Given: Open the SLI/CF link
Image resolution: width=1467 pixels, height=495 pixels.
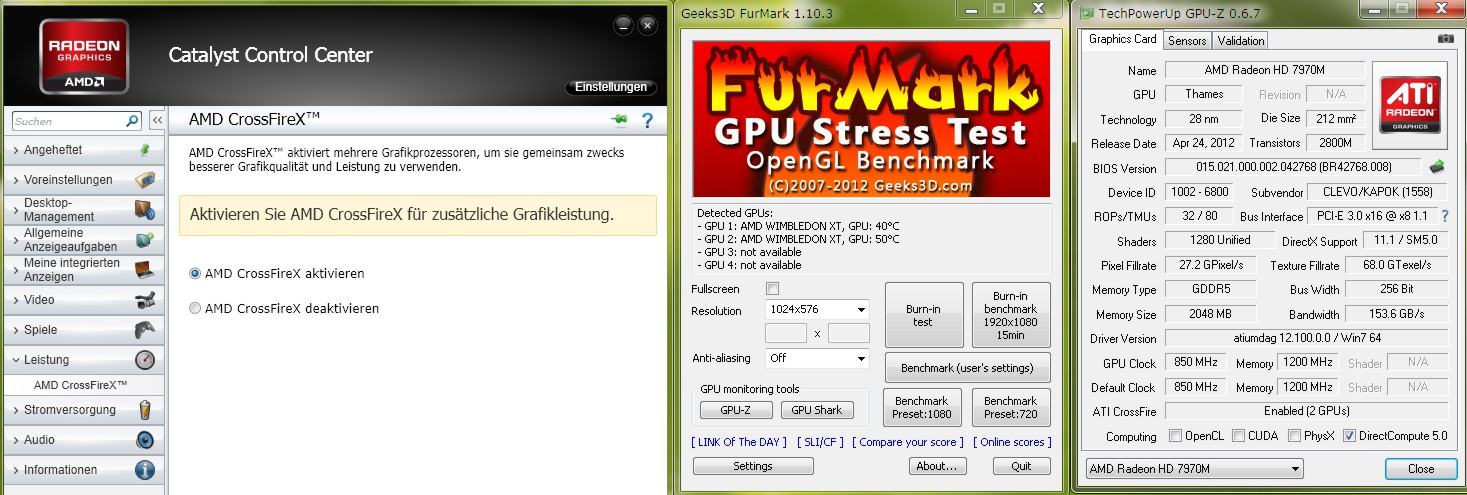Looking at the screenshot, I should (x=820, y=442).
